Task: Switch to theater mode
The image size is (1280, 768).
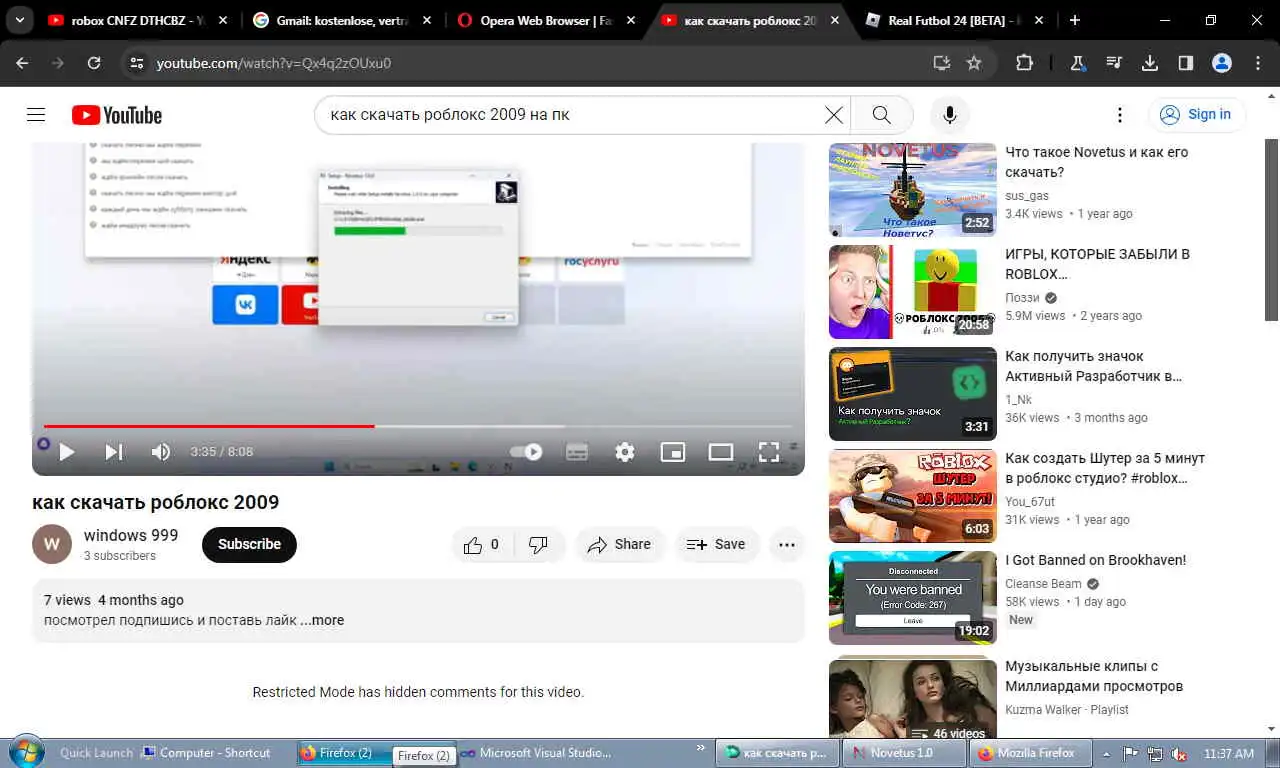Action: click(x=721, y=452)
